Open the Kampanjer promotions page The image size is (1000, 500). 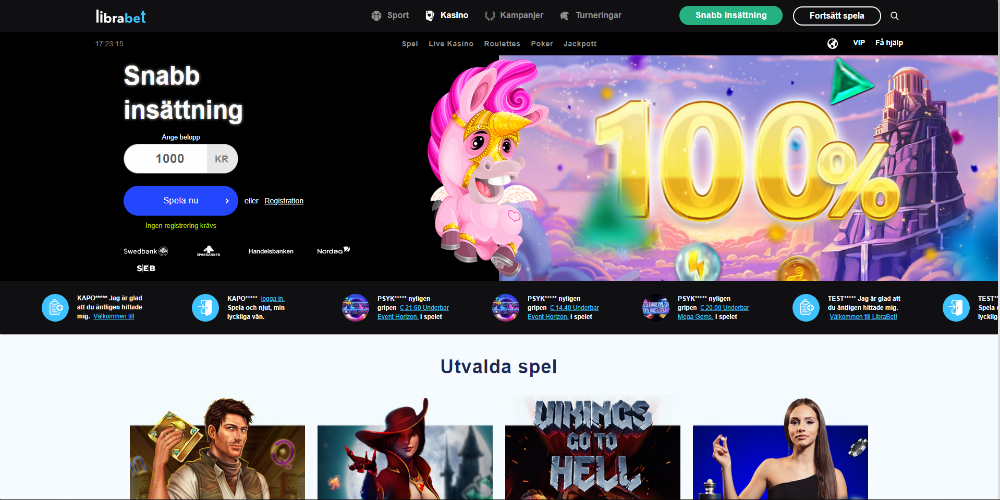coord(514,15)
